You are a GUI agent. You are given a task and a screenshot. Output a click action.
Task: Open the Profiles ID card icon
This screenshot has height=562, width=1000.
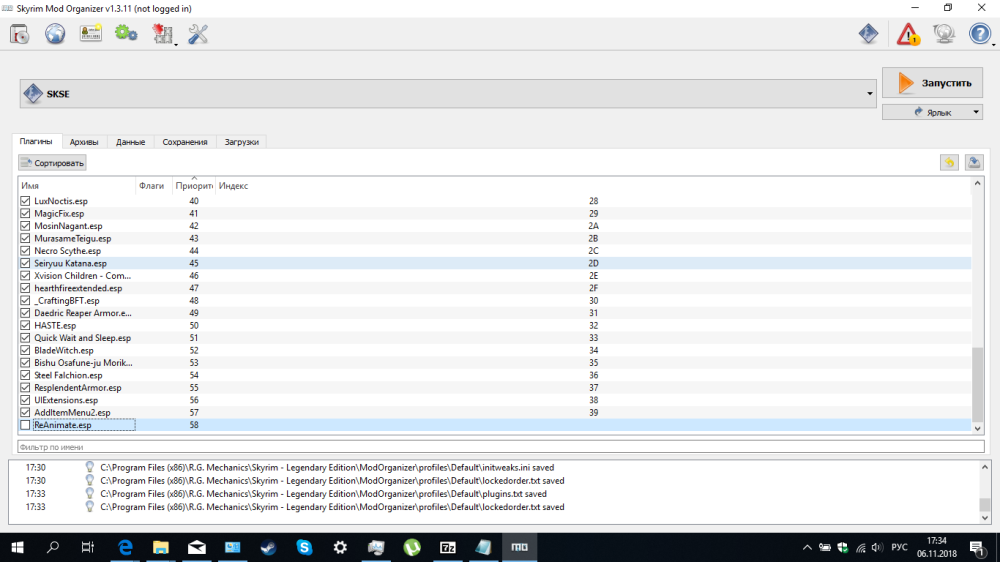(91, 34)
